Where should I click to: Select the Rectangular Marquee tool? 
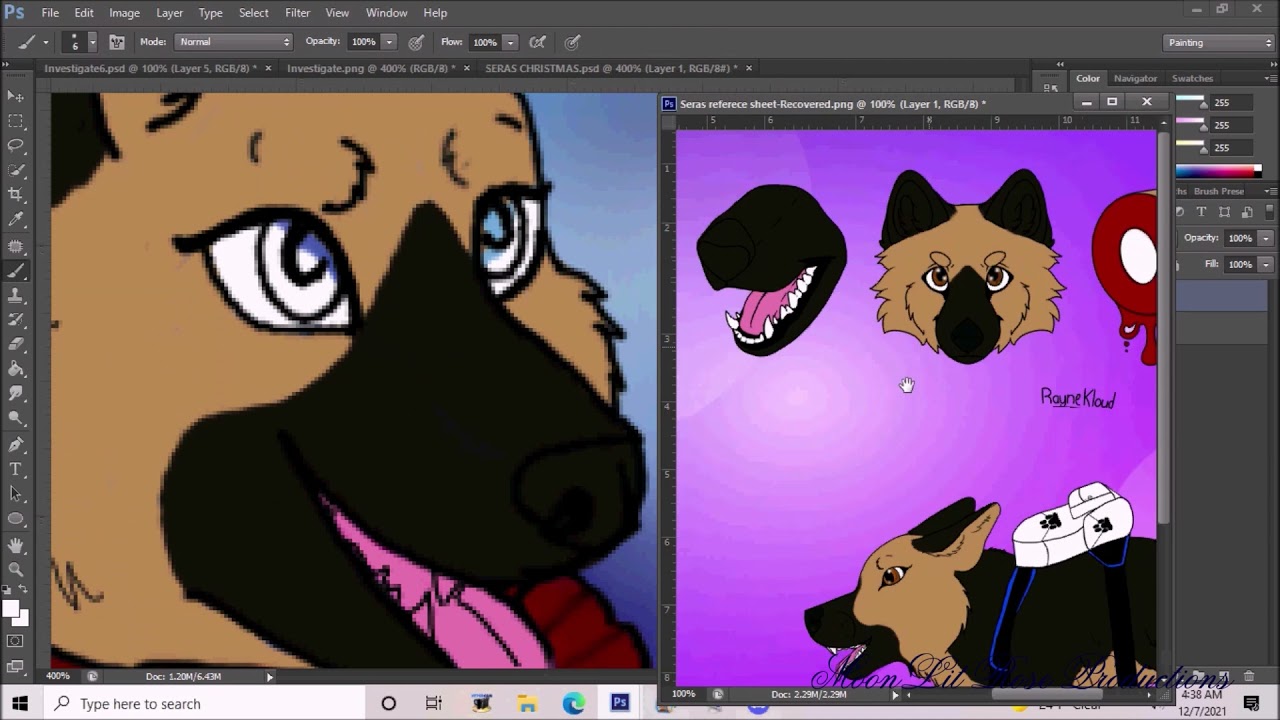click(16, 121)
